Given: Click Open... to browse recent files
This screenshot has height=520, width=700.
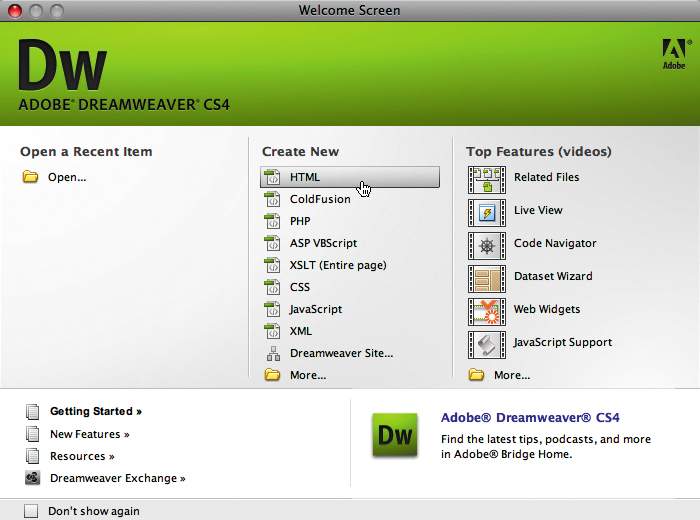Looking at the screenshot, I should pyautogui.click(x=67, y=177).
